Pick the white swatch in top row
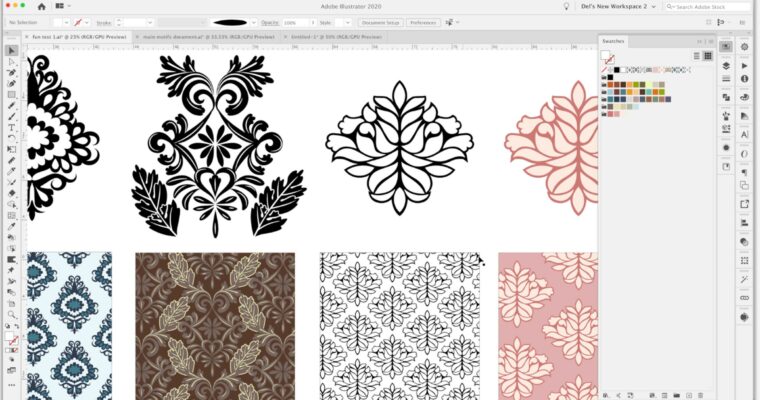 point(623,70)
